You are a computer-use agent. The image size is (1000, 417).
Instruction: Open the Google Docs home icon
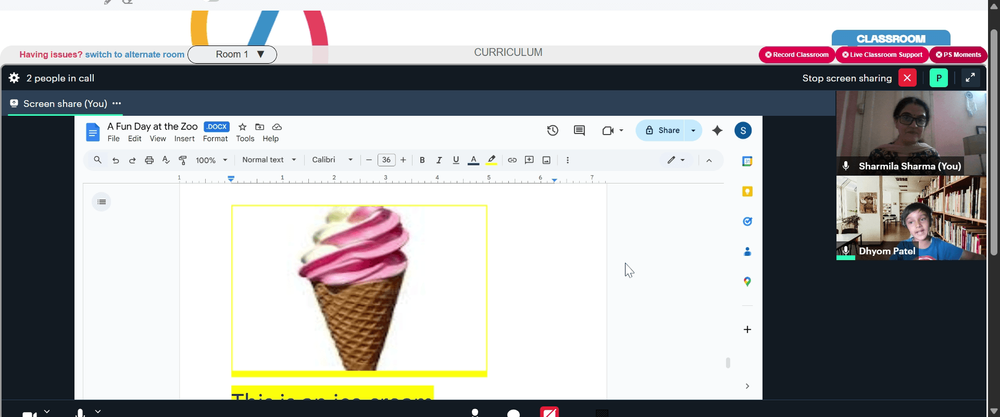93,132
